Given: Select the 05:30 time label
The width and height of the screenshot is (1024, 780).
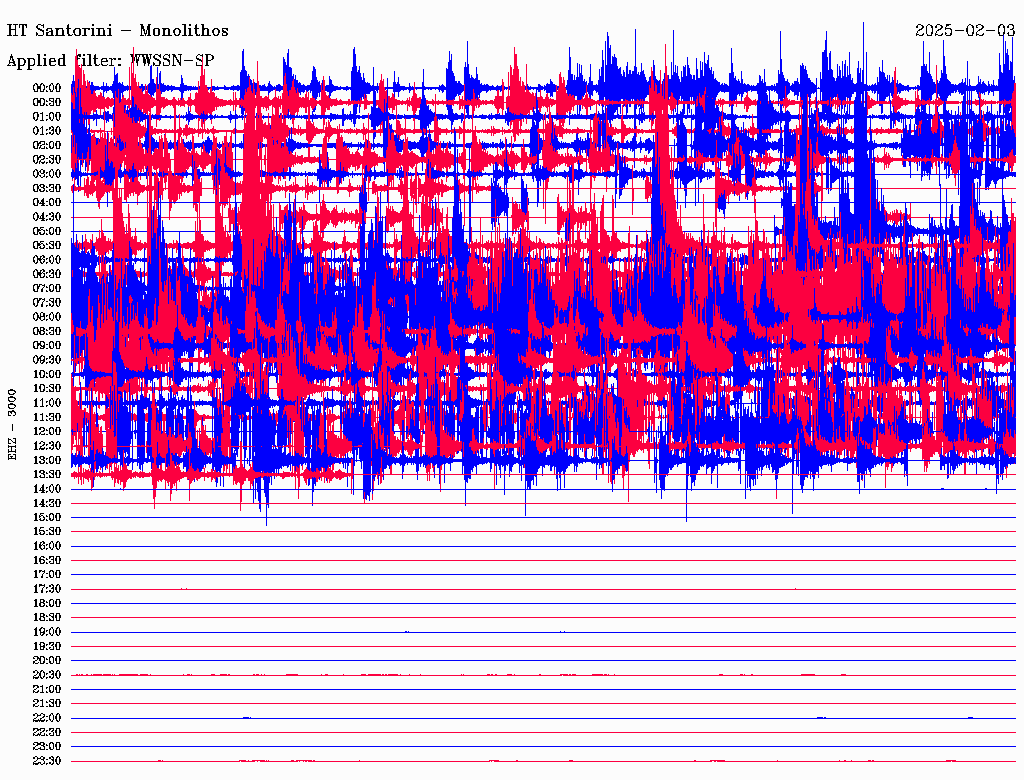Looking at the screenshot, I should coord(47,246).
